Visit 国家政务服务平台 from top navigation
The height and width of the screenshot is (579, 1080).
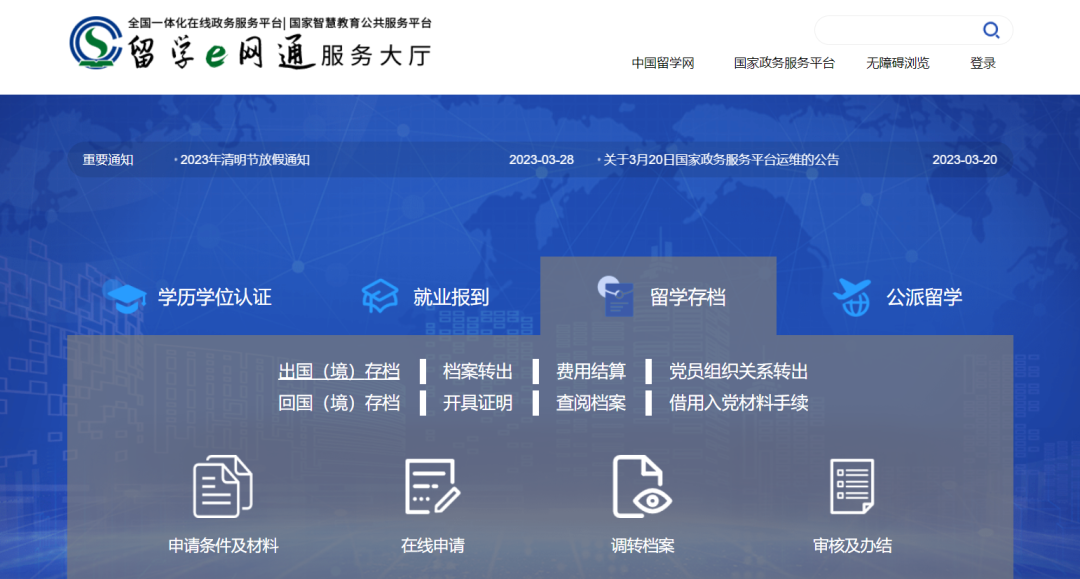point(783,62)
